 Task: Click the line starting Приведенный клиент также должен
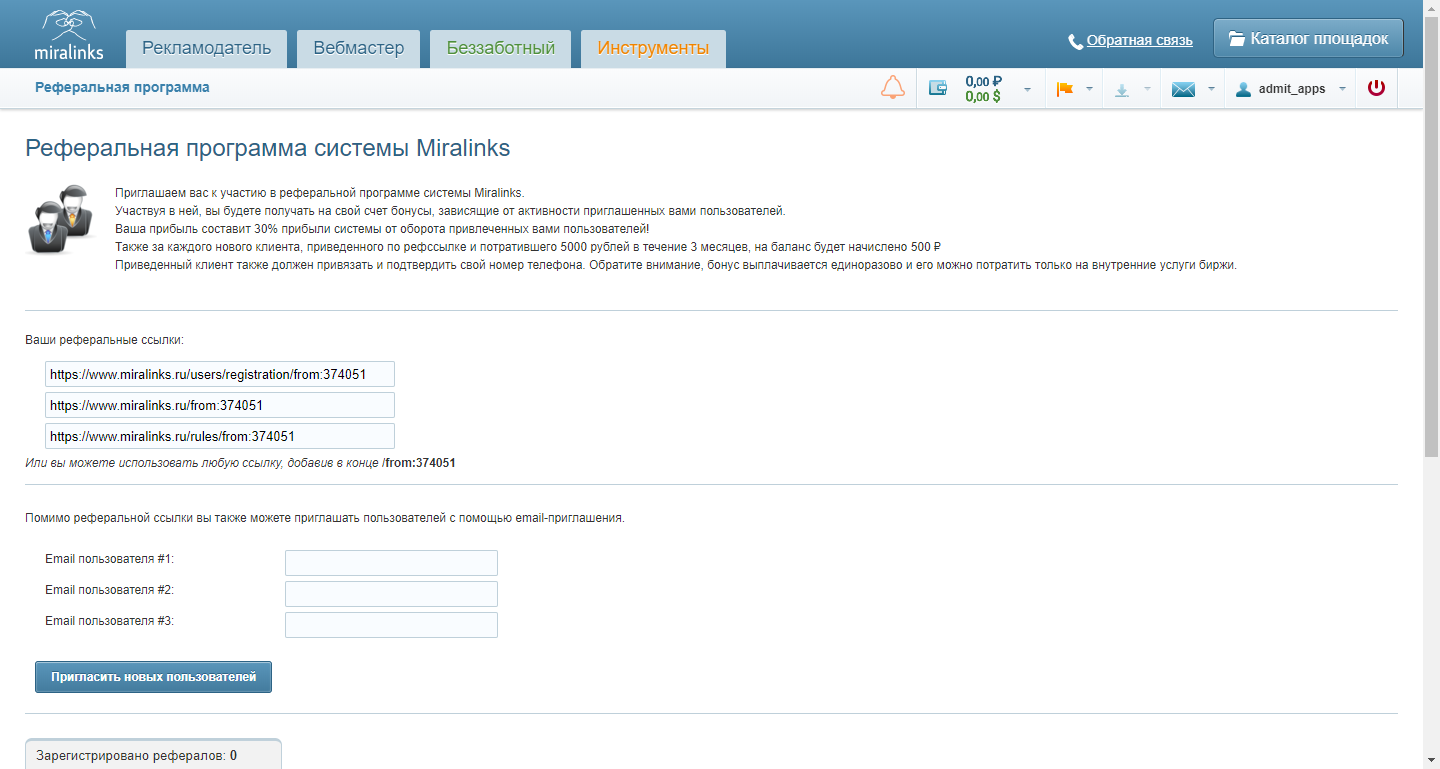coord(676,265)
